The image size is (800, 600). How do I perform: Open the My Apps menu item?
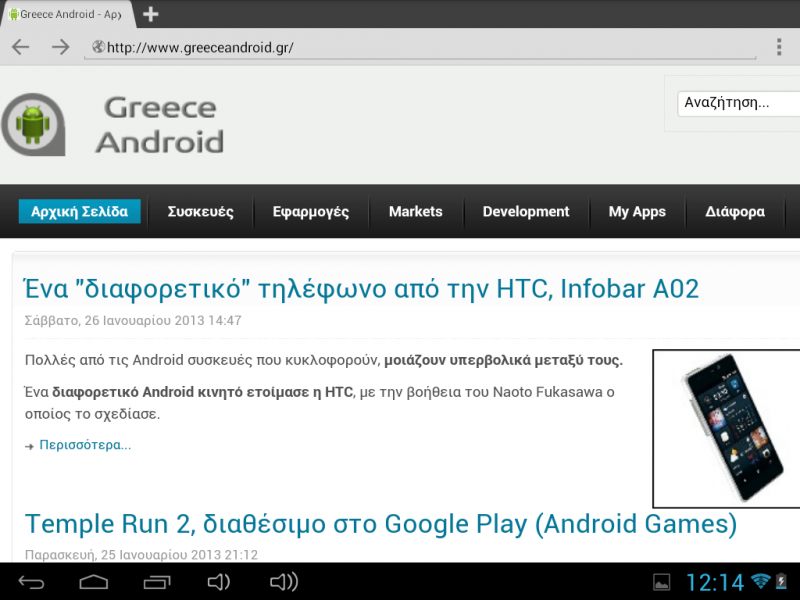point(637,211)
